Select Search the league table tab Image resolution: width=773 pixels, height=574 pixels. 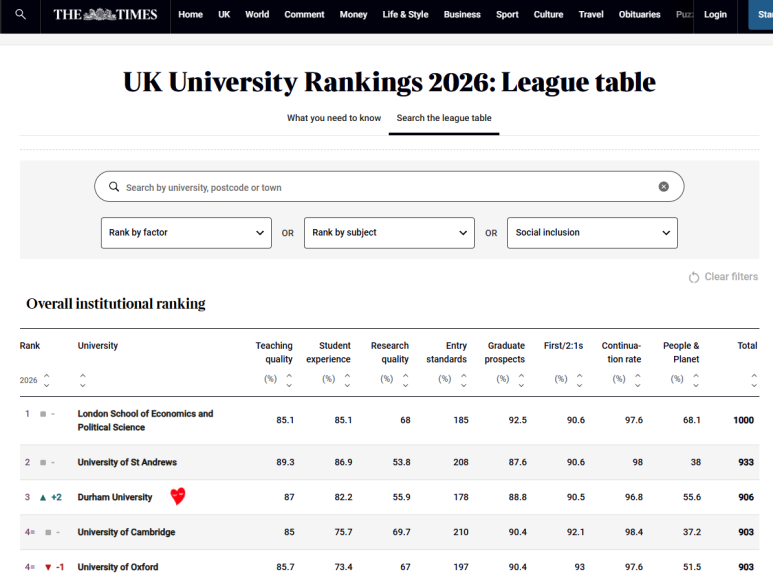point(444,118)
